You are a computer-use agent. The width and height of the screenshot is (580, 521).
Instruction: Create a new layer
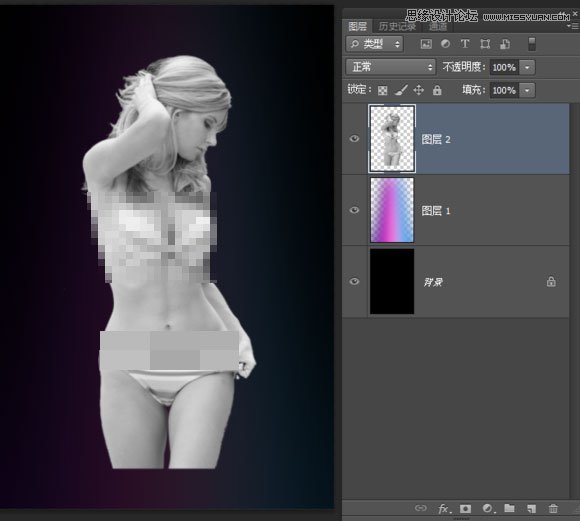[x=531, y=509]
